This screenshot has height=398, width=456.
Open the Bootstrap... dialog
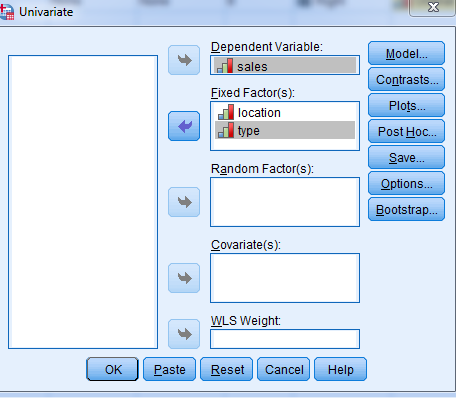(406, 209)
